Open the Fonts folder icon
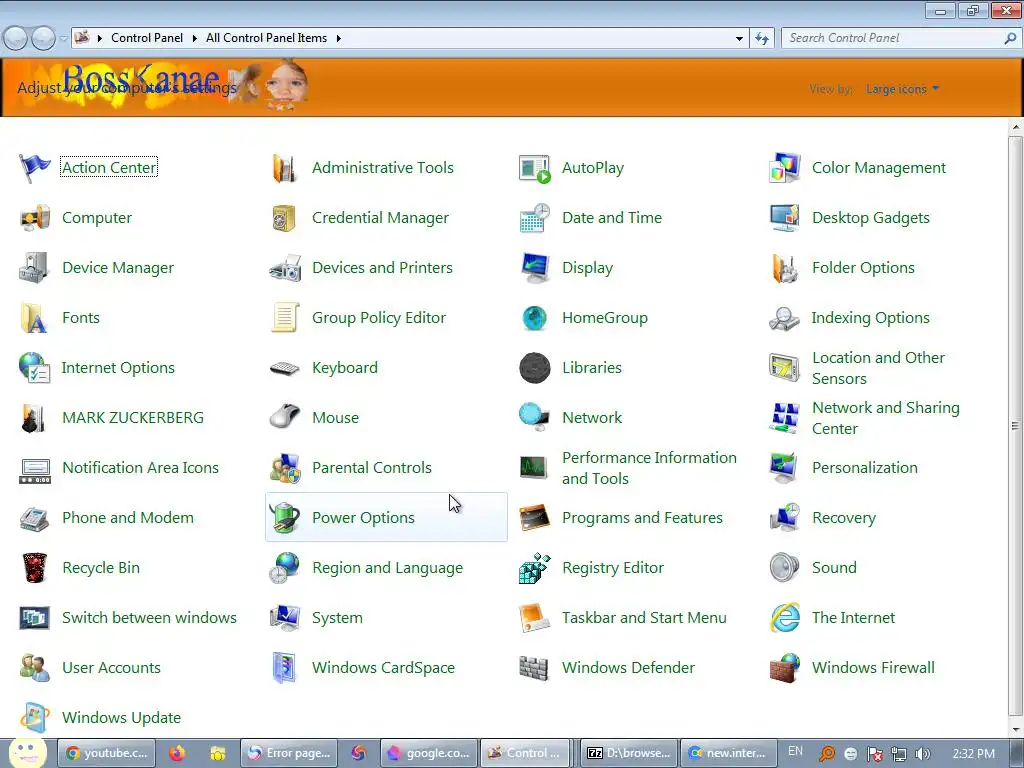The image size is (1024, 768). point(35,318)
